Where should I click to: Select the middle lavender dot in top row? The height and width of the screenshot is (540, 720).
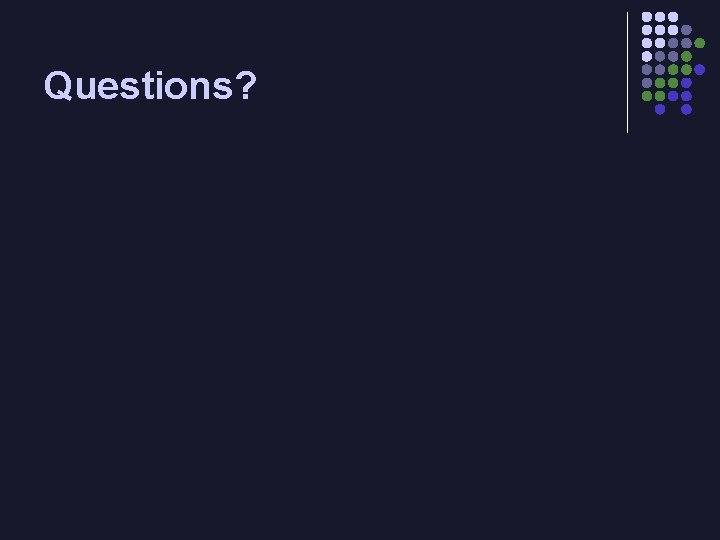(x=660, y=18)
